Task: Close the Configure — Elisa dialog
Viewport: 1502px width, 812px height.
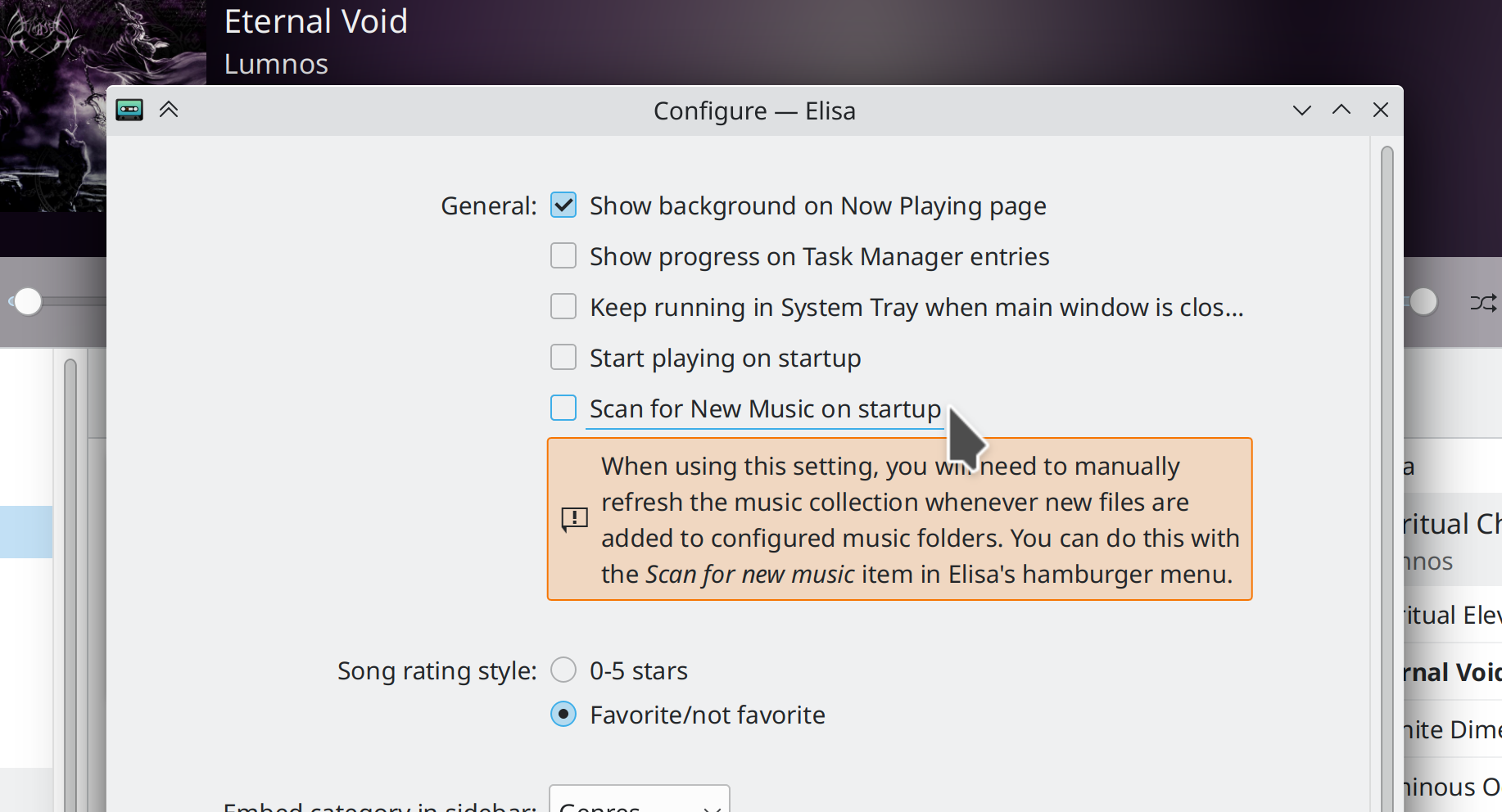Action: pyautogui.click(x=1380, y=111)
